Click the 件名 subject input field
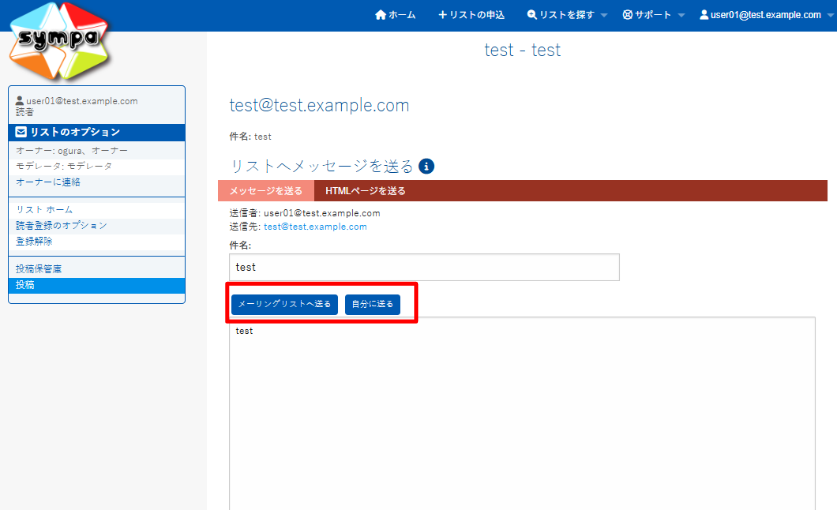This screenshot has width=837, height=510. tap(424, 267)
